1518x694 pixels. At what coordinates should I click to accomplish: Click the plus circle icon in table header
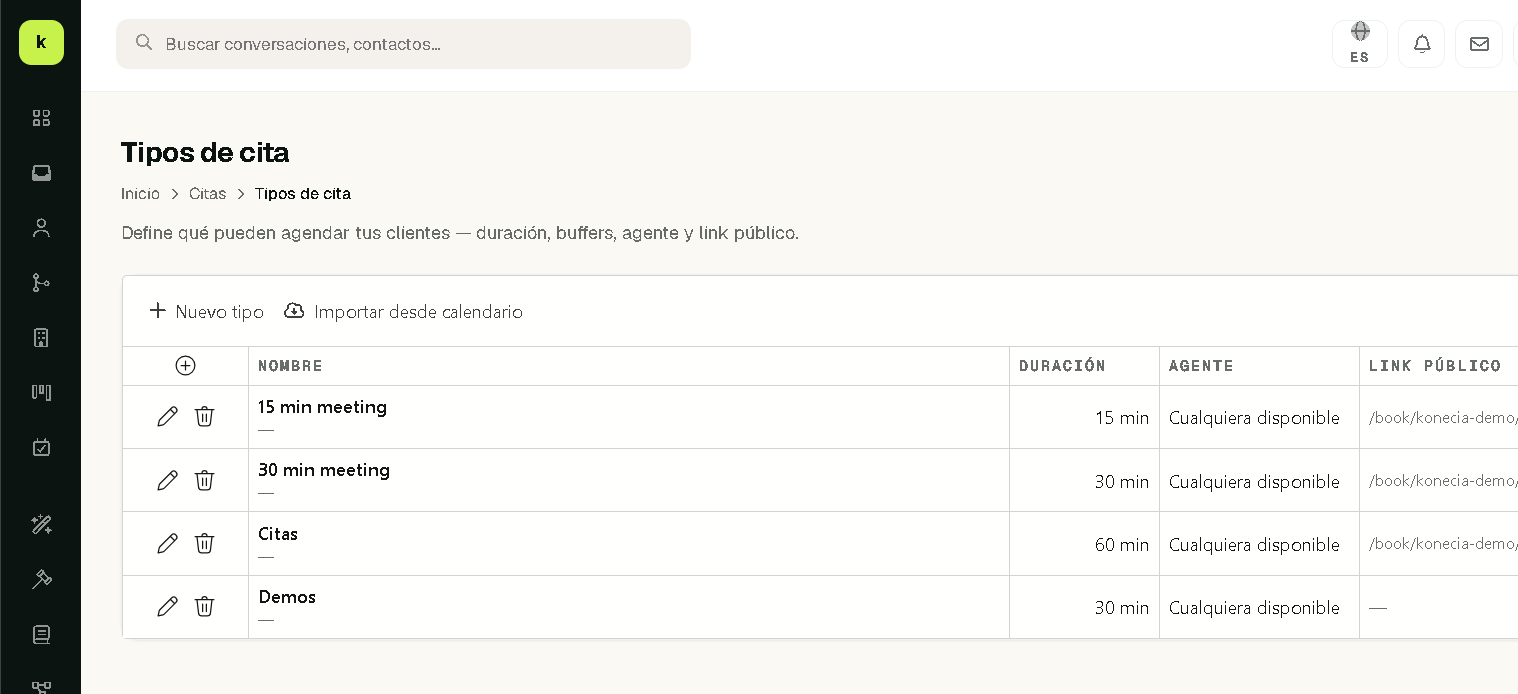(185, 366)
